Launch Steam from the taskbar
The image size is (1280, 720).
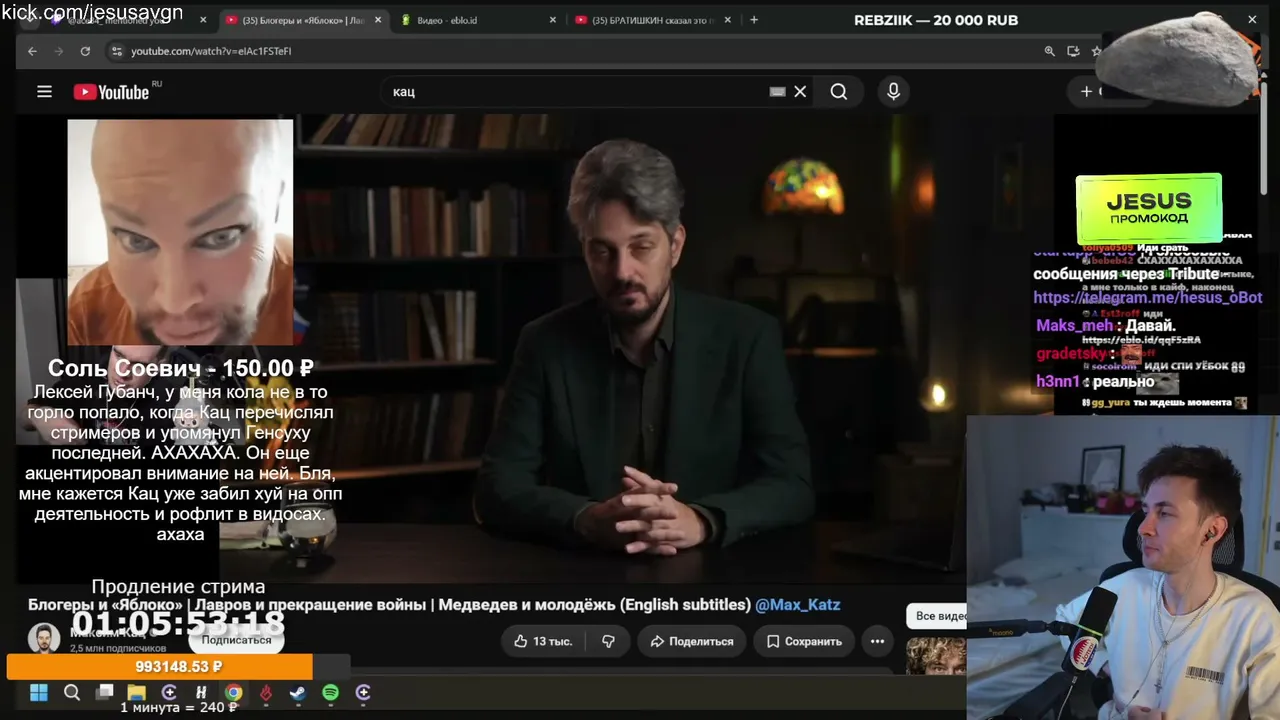click(298, 692)
